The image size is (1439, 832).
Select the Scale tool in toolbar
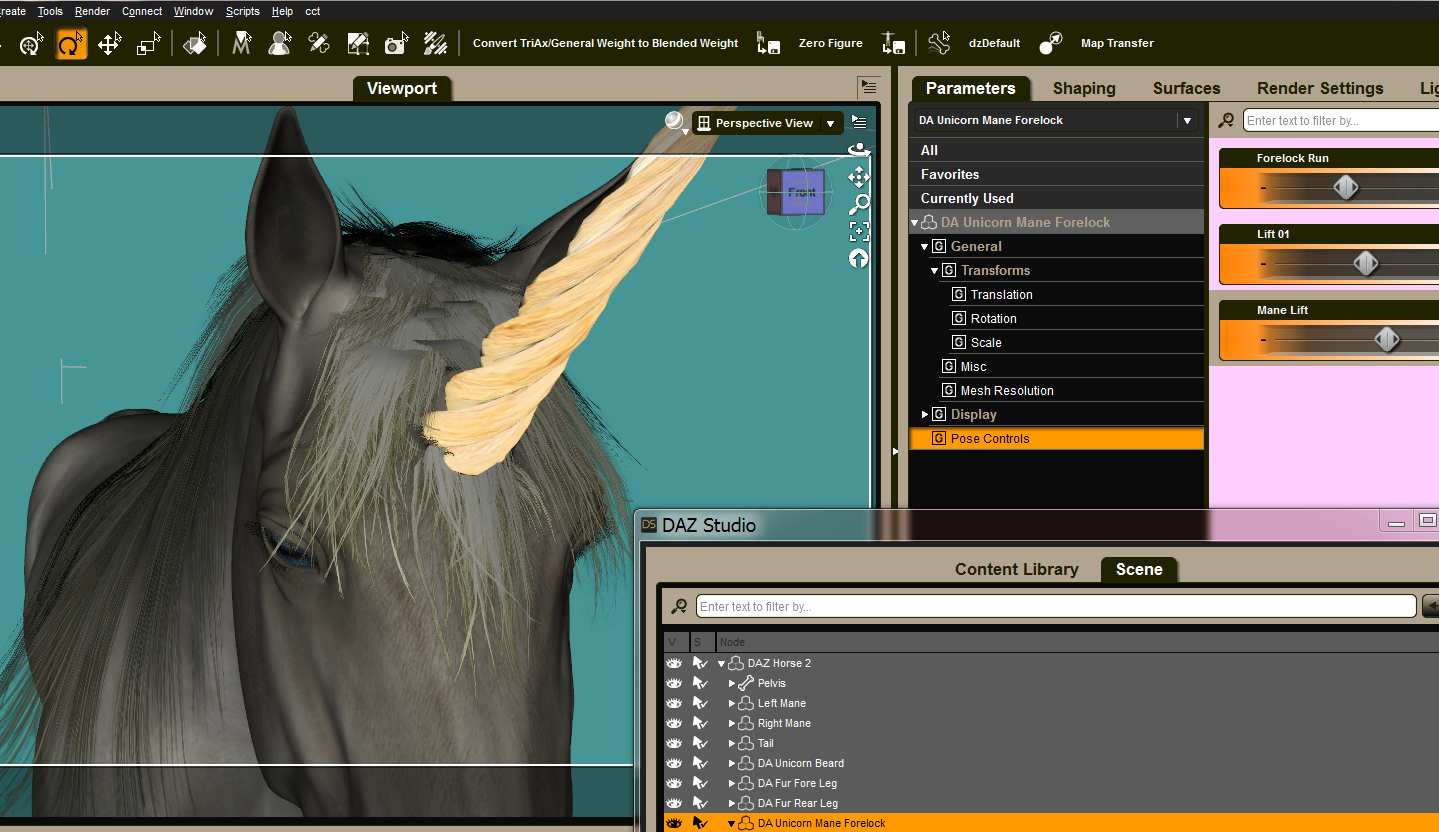149,44
